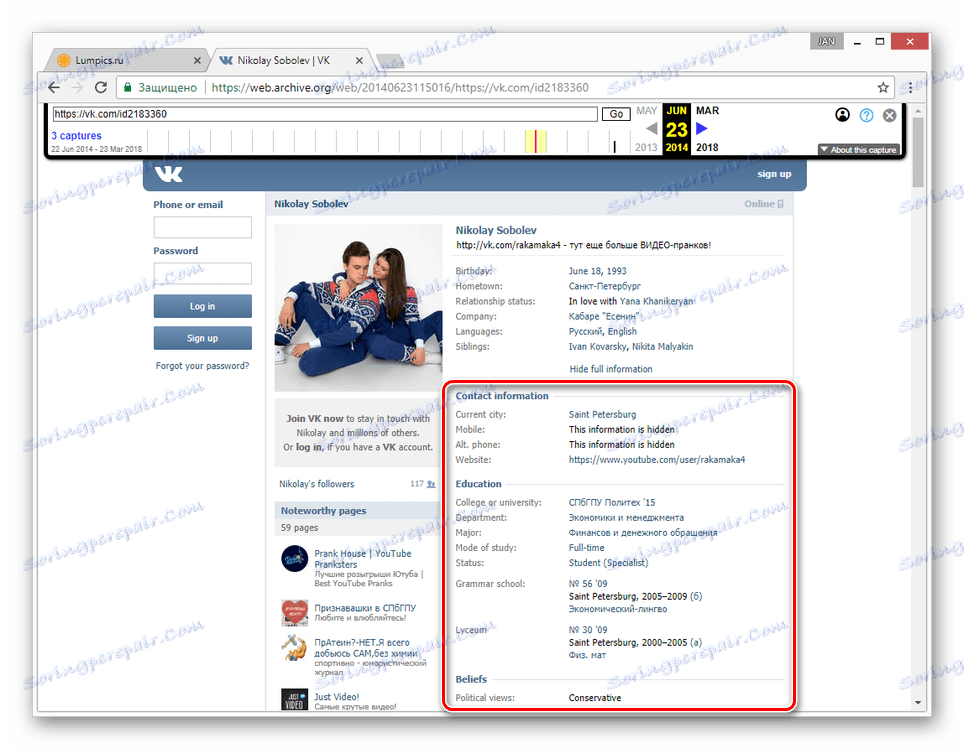Open Just Video! page link
The height and width of the screenshot is (749, 964).
pos(337,697)
